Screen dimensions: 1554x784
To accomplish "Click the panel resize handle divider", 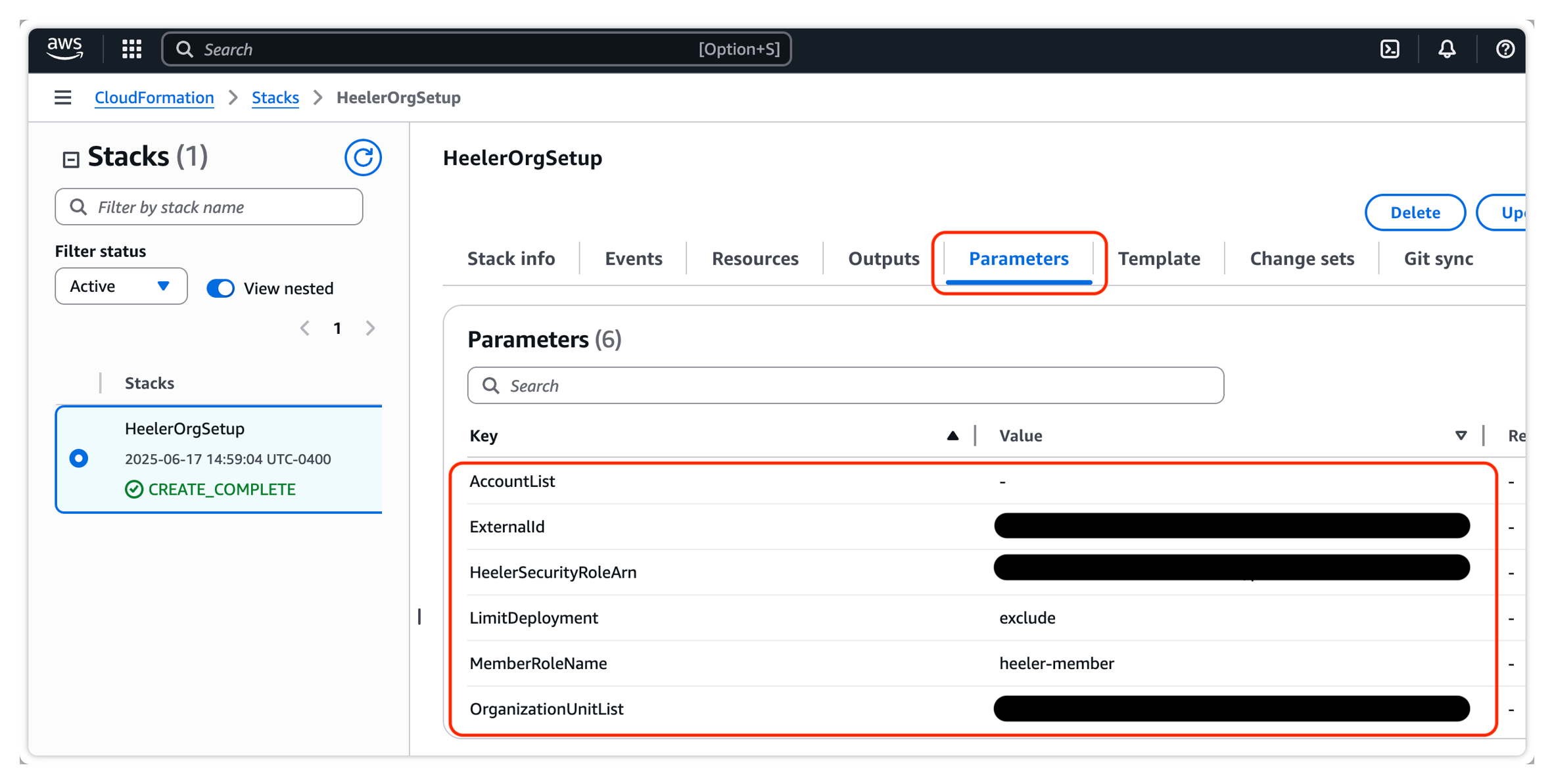I will click(419, 616).
